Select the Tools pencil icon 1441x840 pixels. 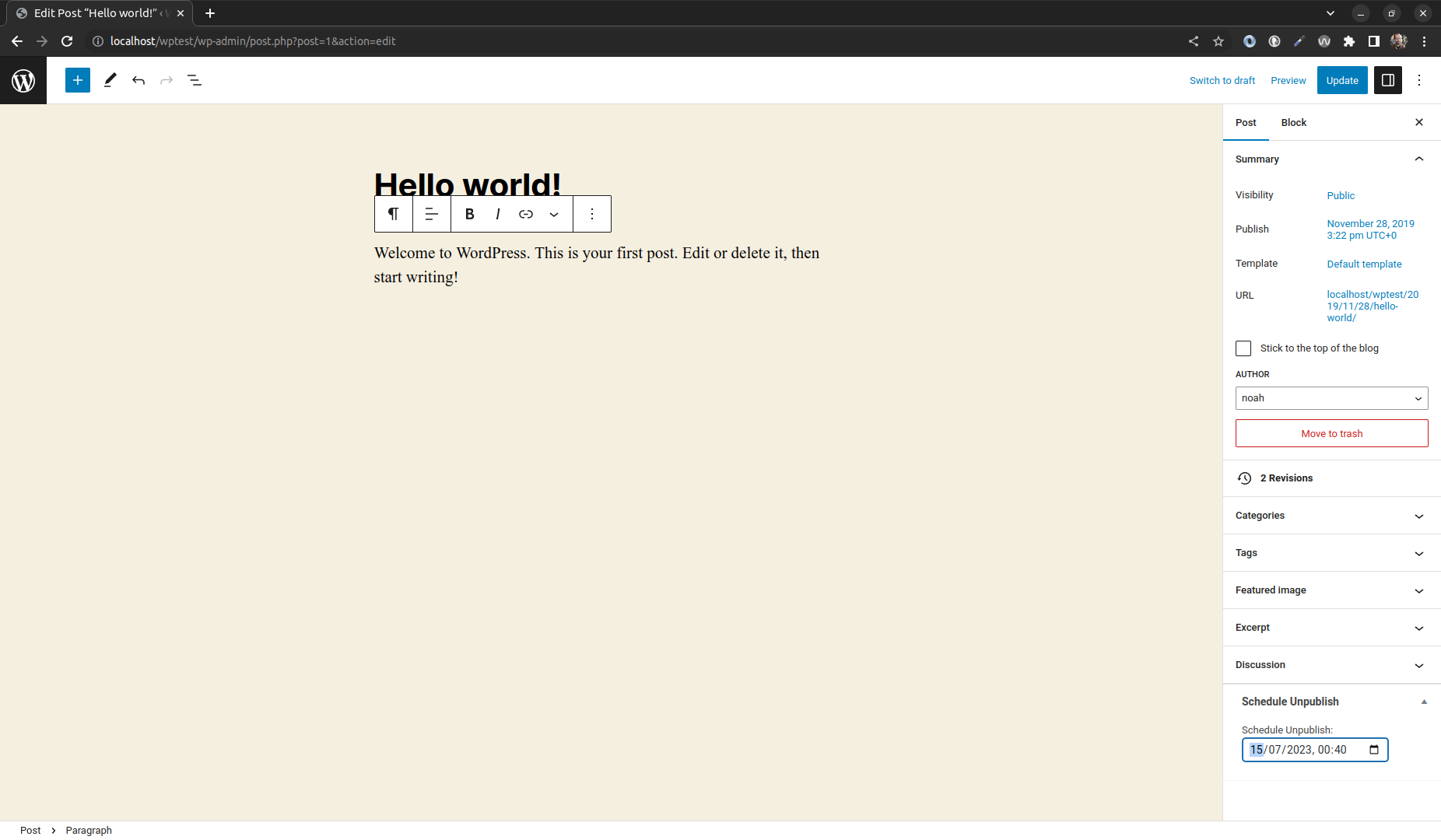point(110,80)
